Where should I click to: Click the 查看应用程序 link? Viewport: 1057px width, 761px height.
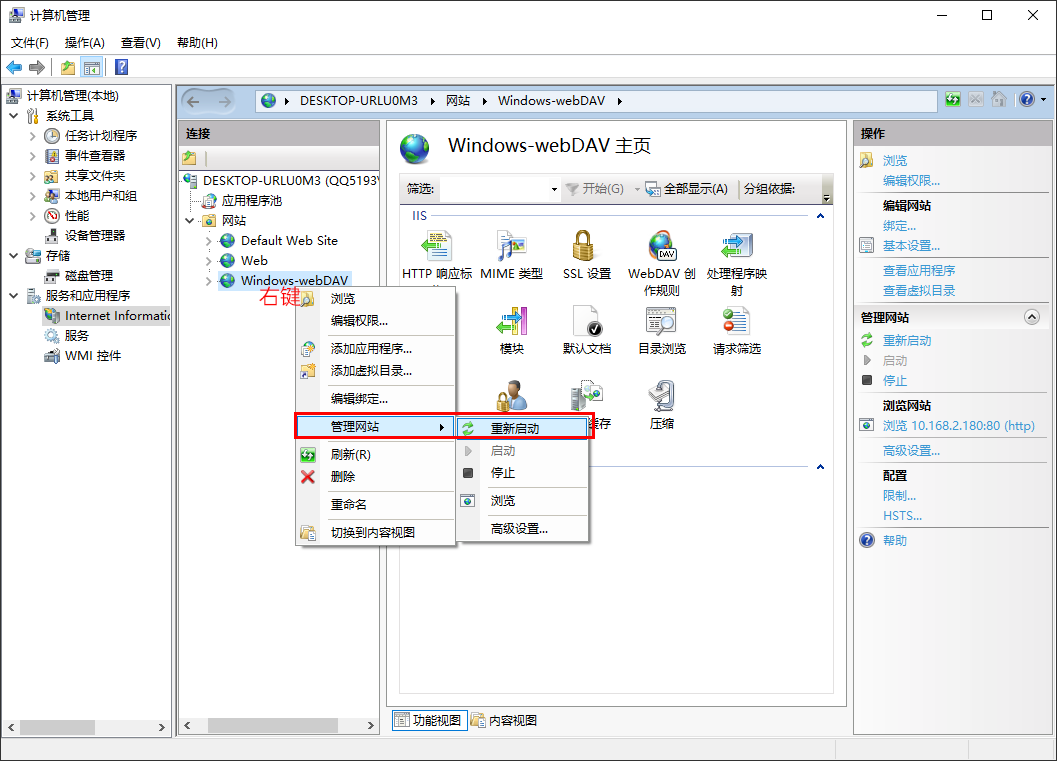pyautogui.click(x=919, y=271)
